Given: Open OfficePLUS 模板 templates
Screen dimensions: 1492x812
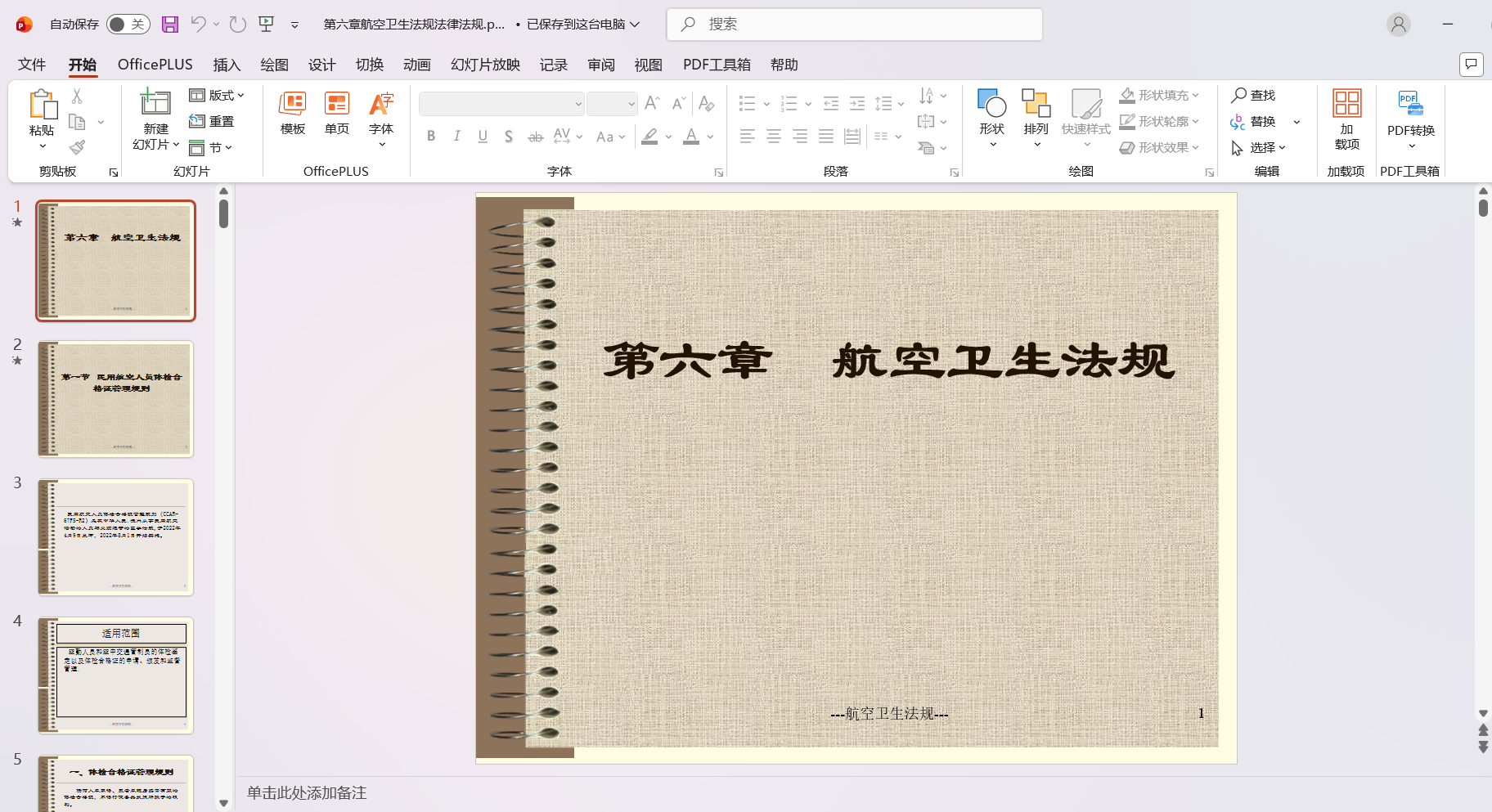Looking at the screenshot, I should click(293, 113).
